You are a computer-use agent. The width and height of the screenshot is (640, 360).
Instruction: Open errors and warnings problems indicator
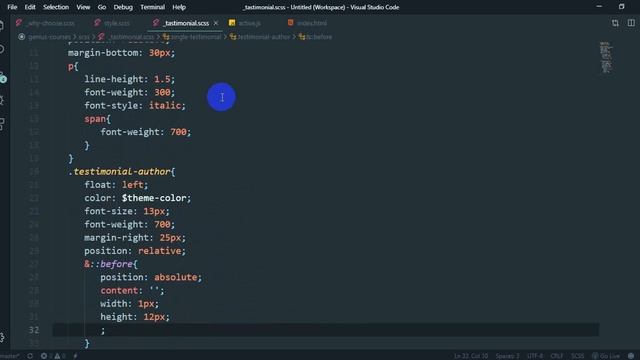[53, 356]
